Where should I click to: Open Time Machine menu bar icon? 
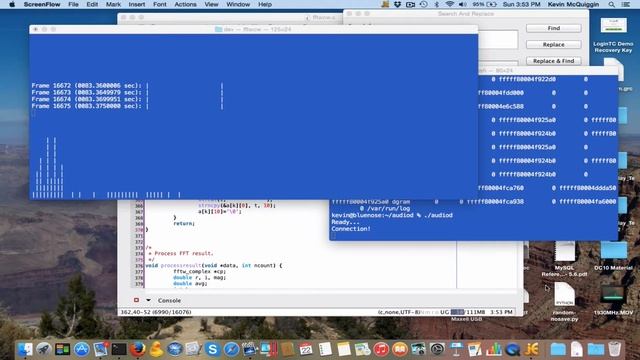(424, 4)
